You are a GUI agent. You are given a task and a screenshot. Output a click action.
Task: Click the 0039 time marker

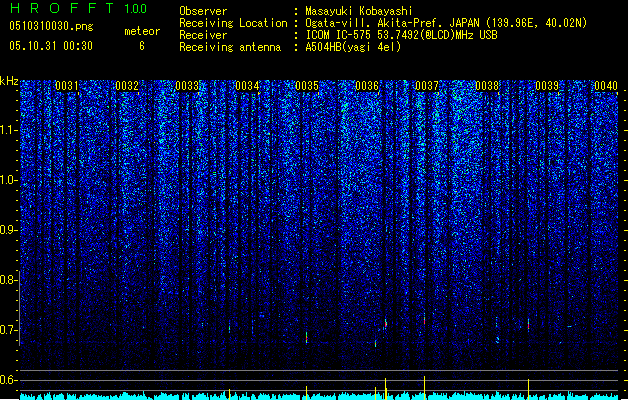547,86
